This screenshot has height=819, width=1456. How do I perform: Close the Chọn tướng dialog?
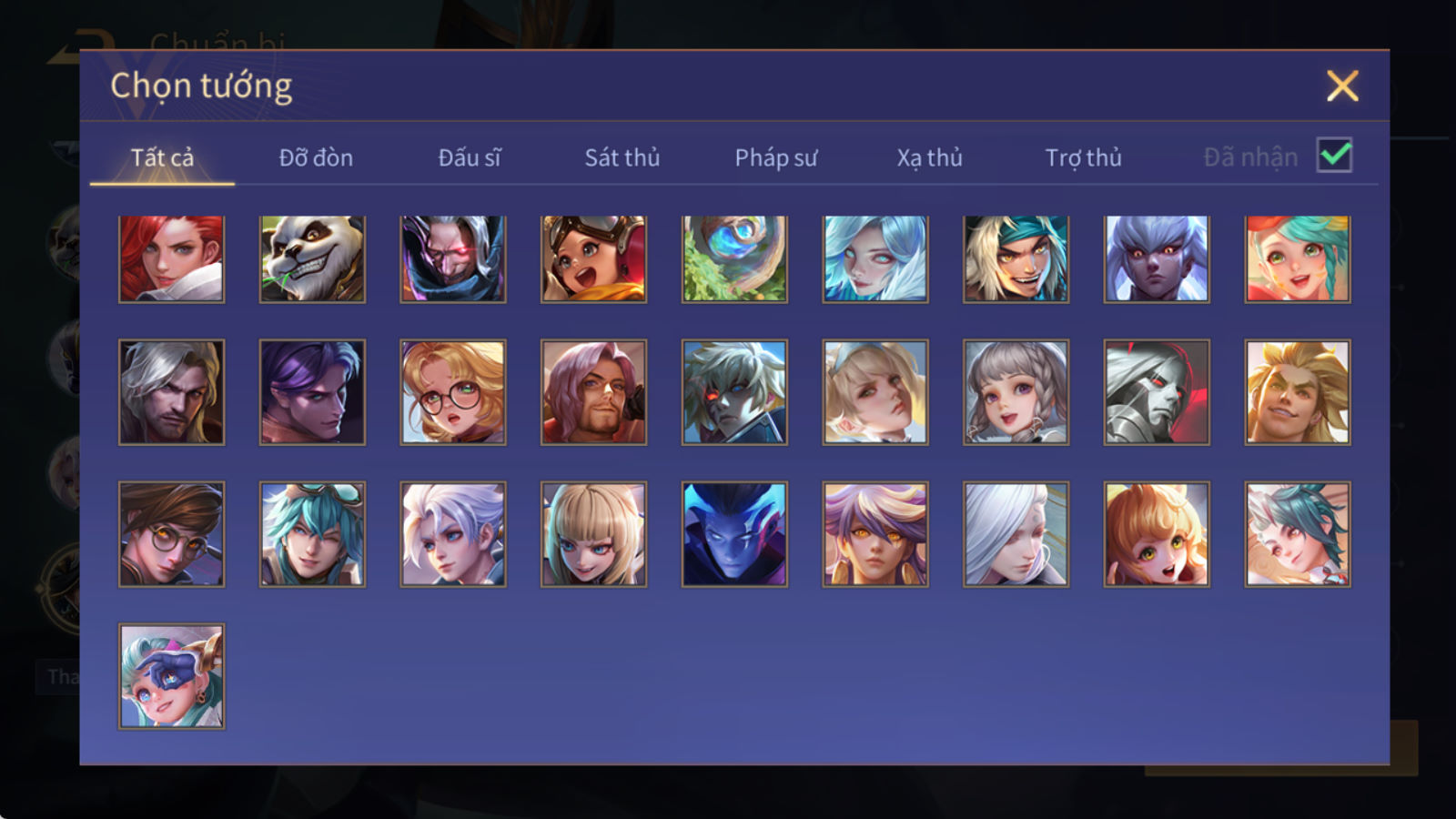tap(1342, 86)
